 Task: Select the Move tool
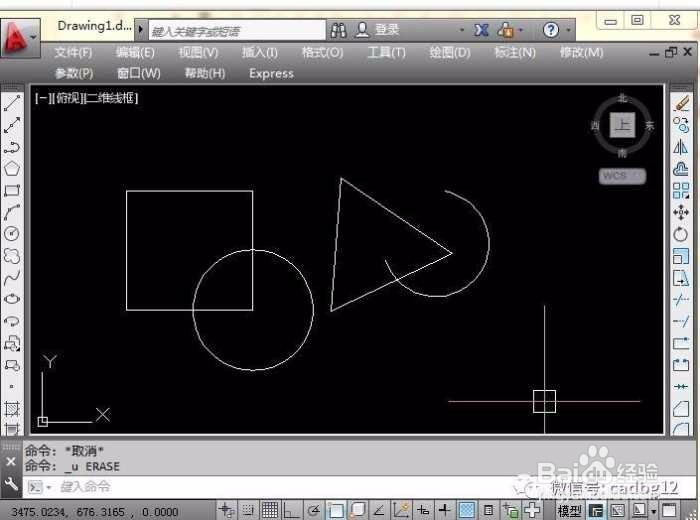tap(681, 212)
